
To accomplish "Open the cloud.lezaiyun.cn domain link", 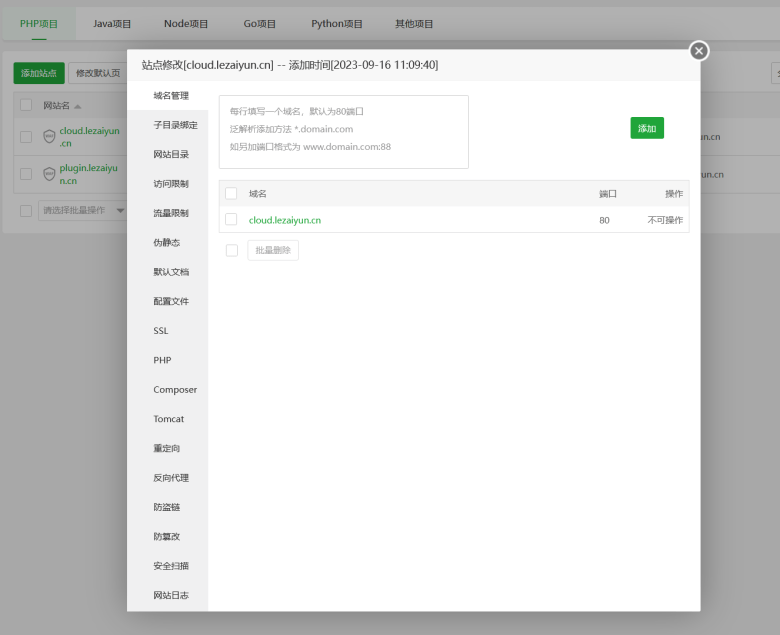I will coord(284,220).
